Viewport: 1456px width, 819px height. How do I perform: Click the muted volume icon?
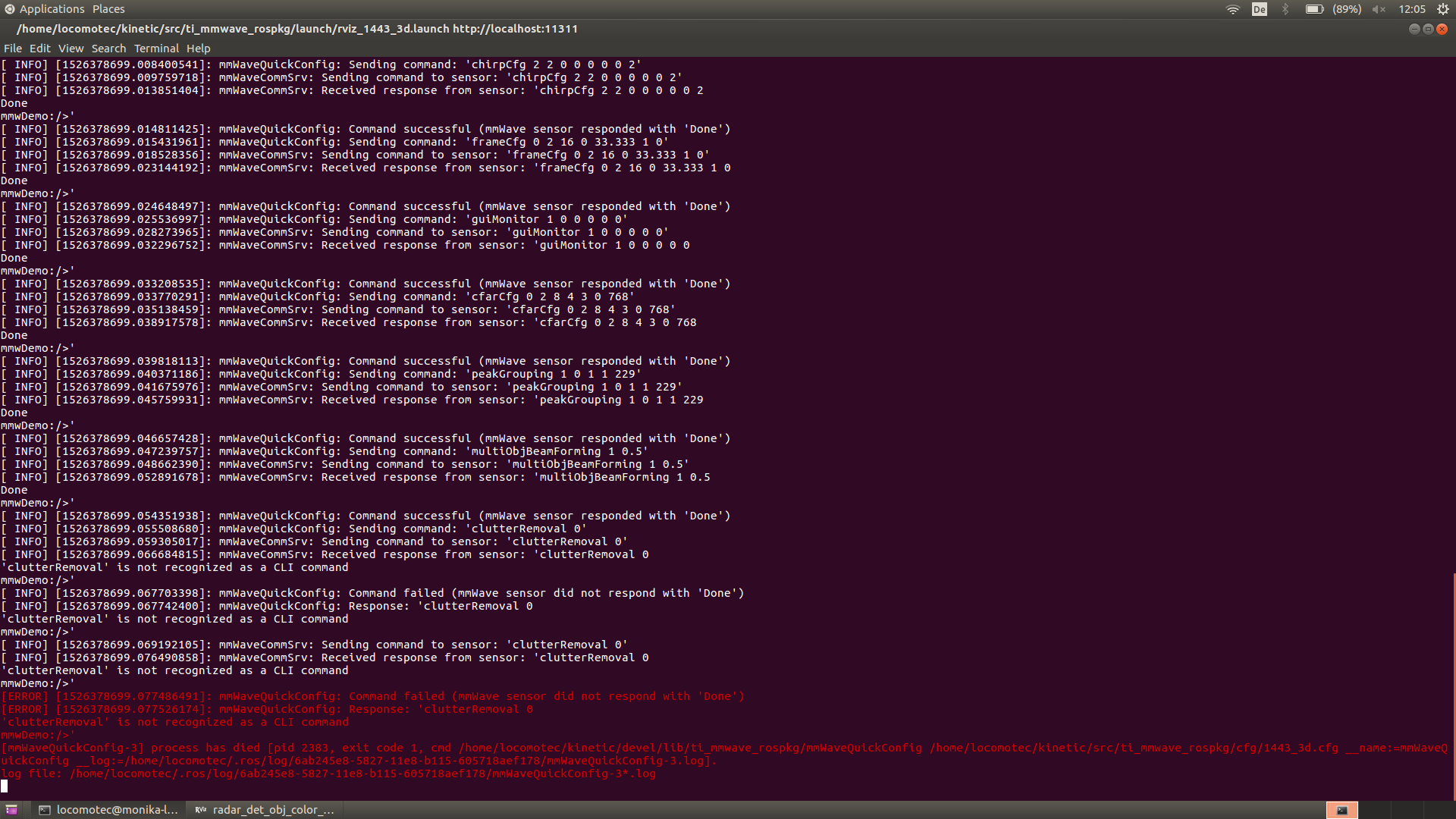tap(1379, 9)
